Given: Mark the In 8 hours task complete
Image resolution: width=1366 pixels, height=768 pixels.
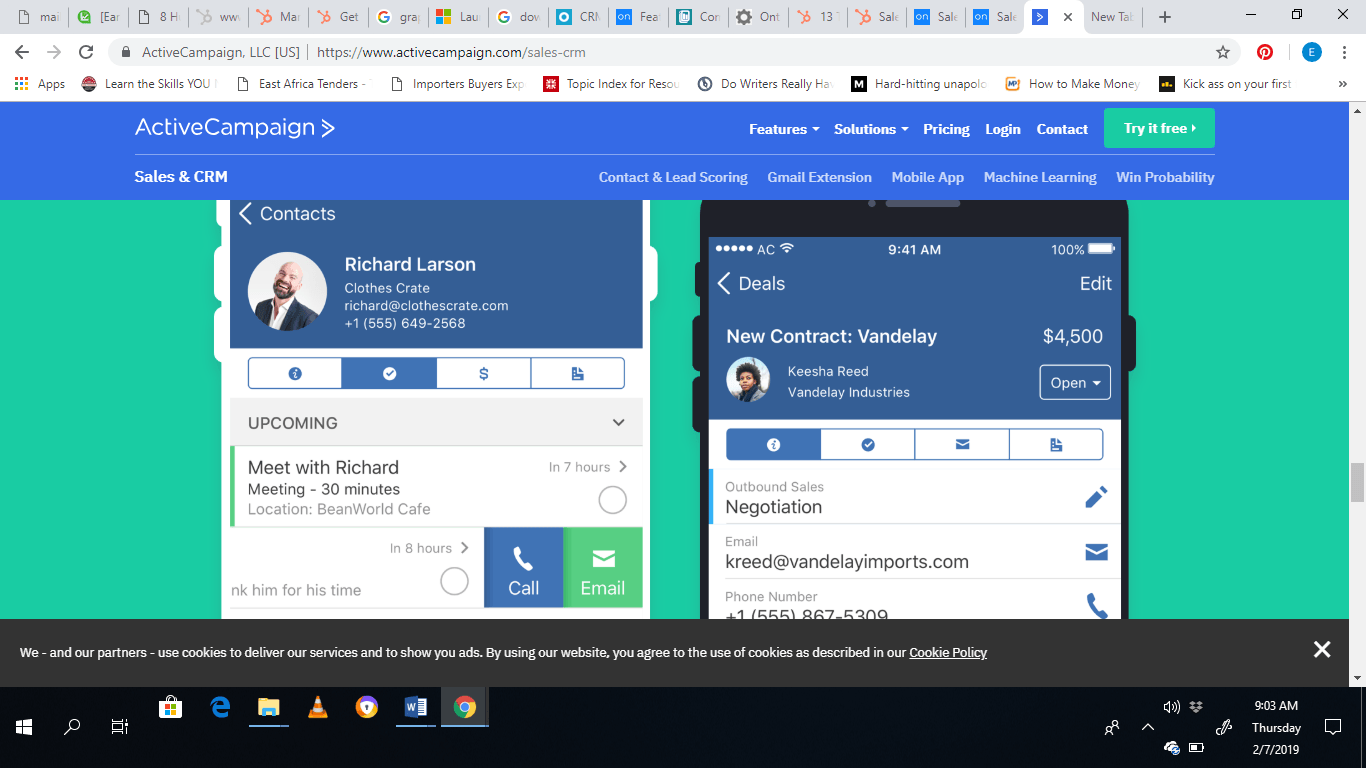Looking at the screenshot, I should tap(454, 581).
